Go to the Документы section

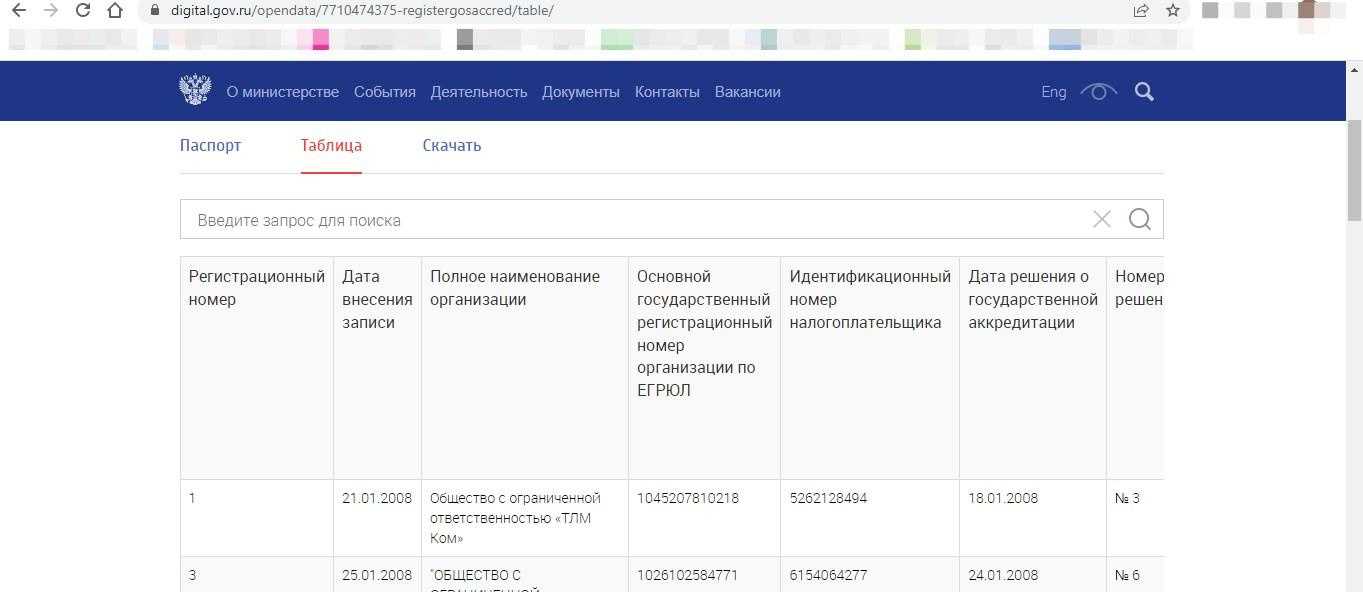click(x=580, y=92)
